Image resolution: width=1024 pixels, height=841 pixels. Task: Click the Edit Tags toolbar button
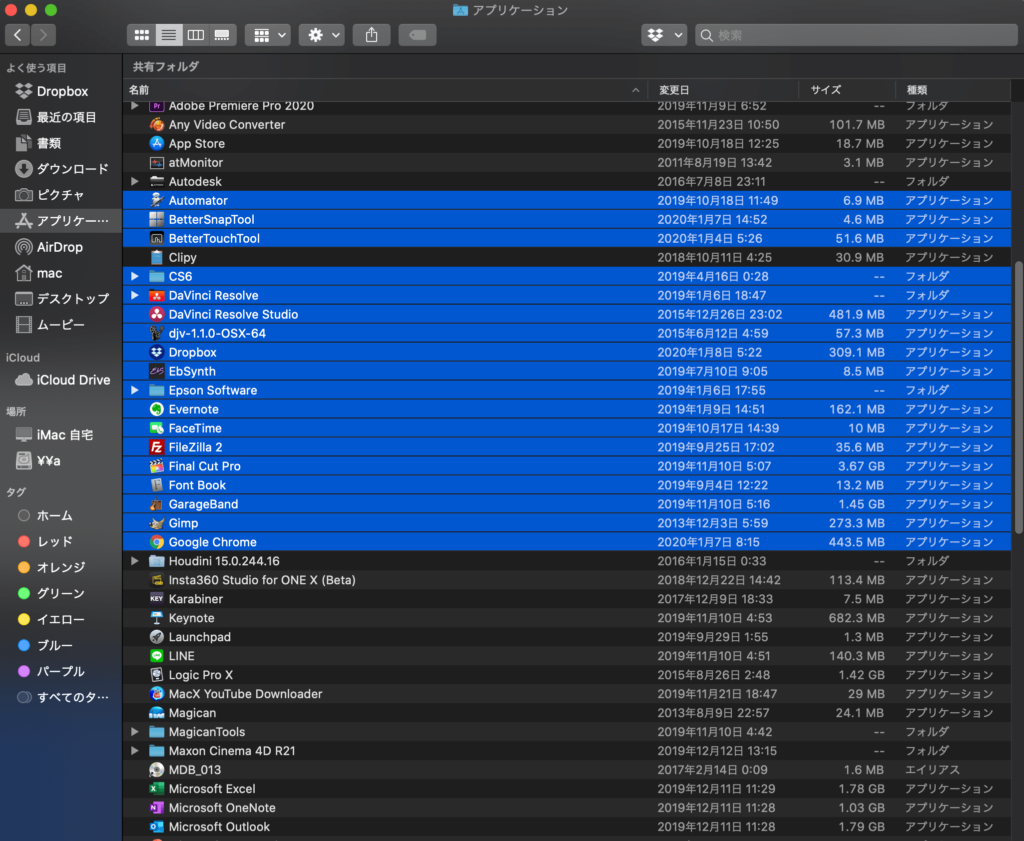[x=417, y=35]
